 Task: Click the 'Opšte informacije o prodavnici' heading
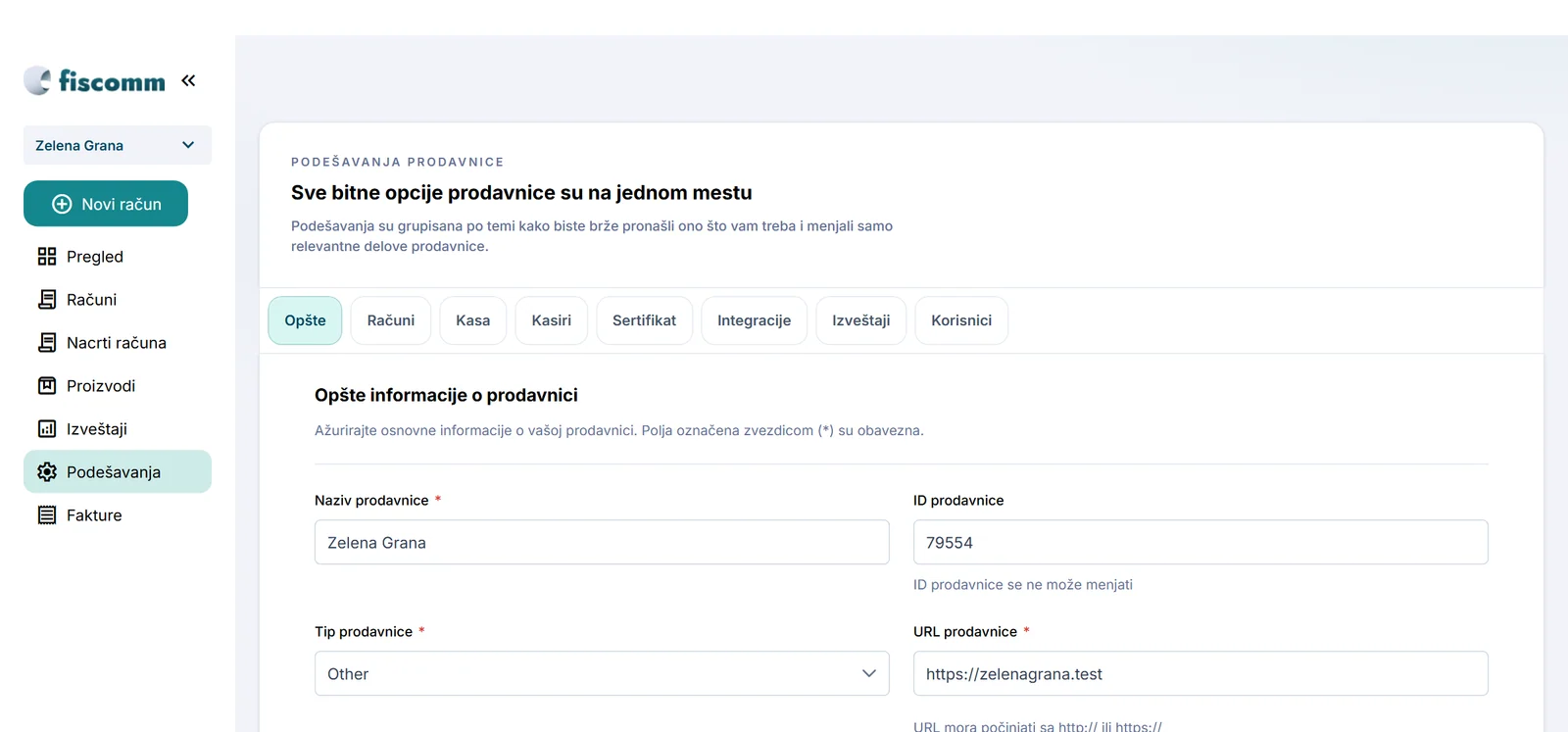click(446, 395)
